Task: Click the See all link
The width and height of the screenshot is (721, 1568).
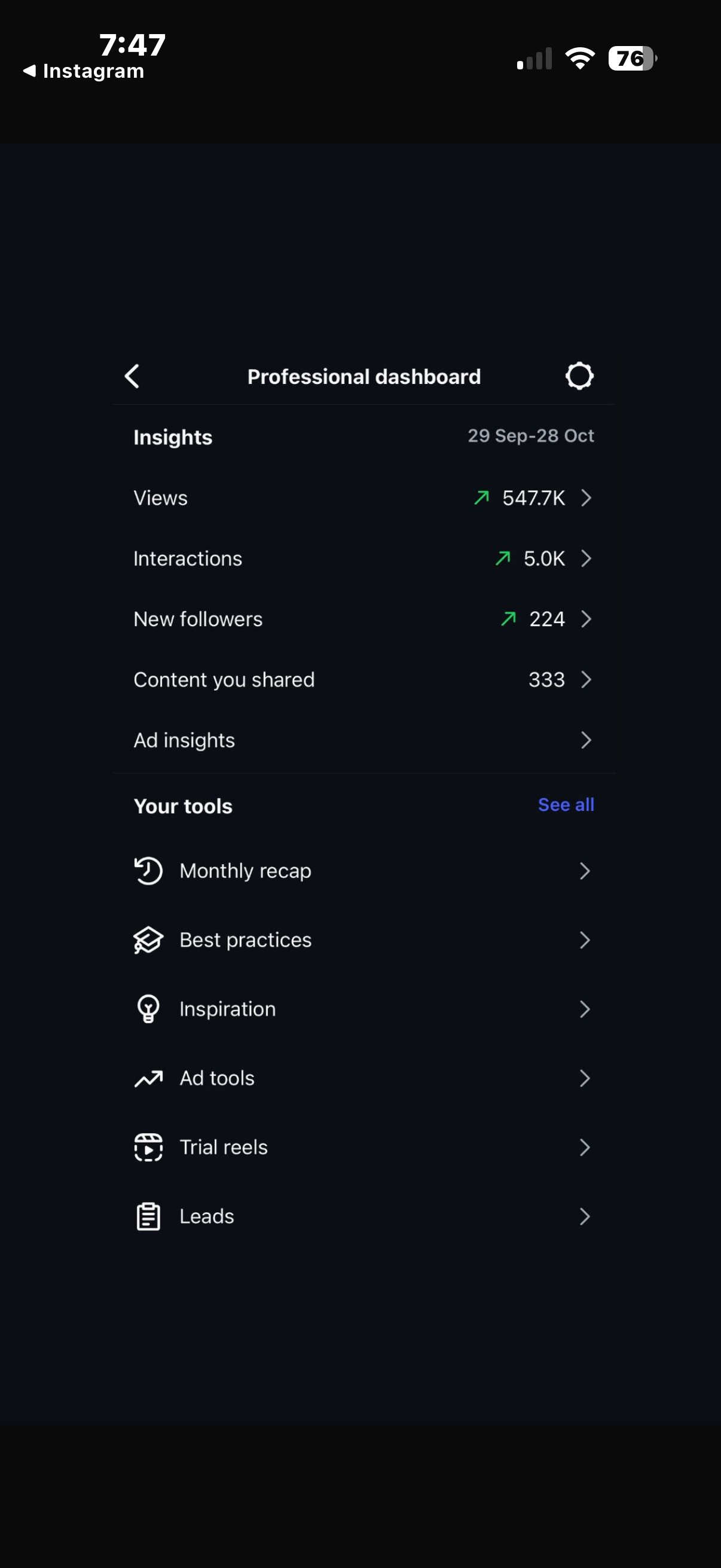Action: click(565, 805)
